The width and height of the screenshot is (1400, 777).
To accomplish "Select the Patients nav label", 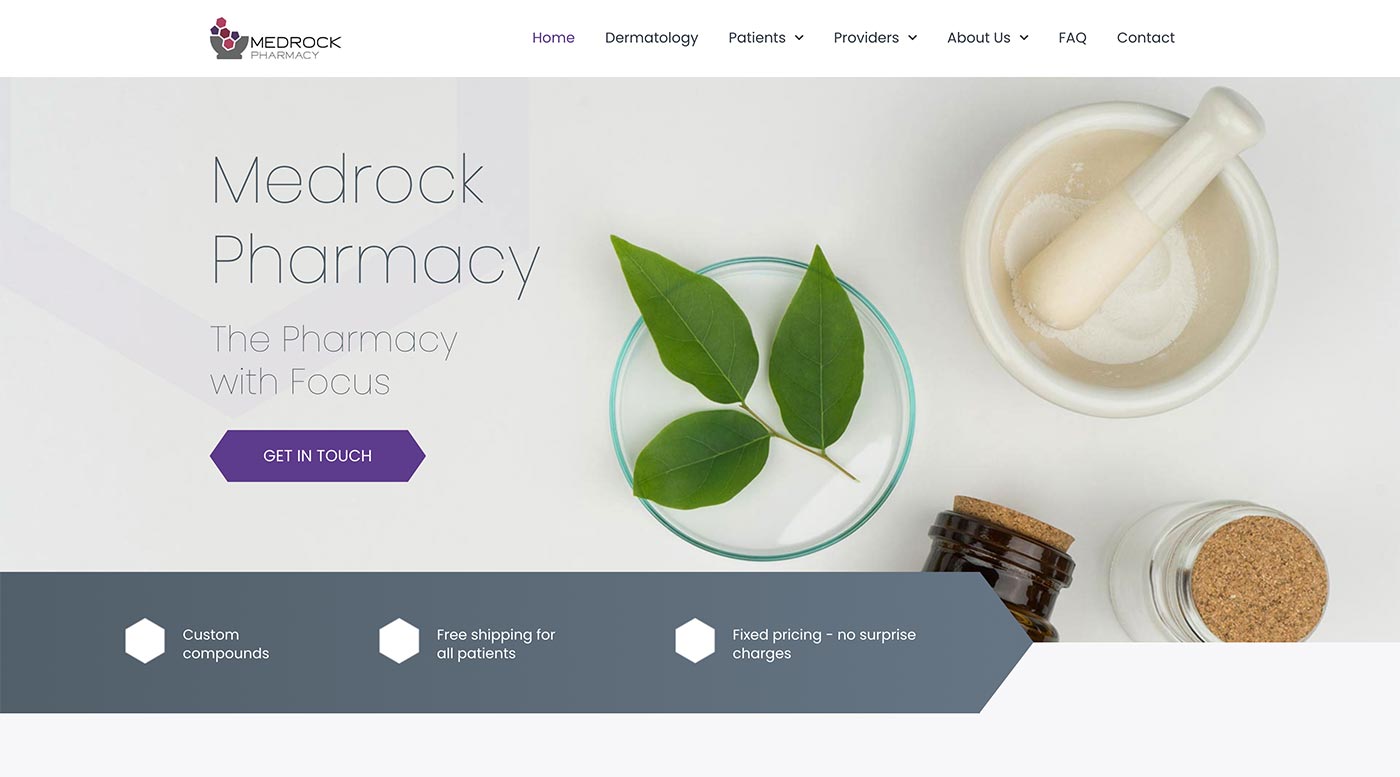I will click(x=757, y=38).
